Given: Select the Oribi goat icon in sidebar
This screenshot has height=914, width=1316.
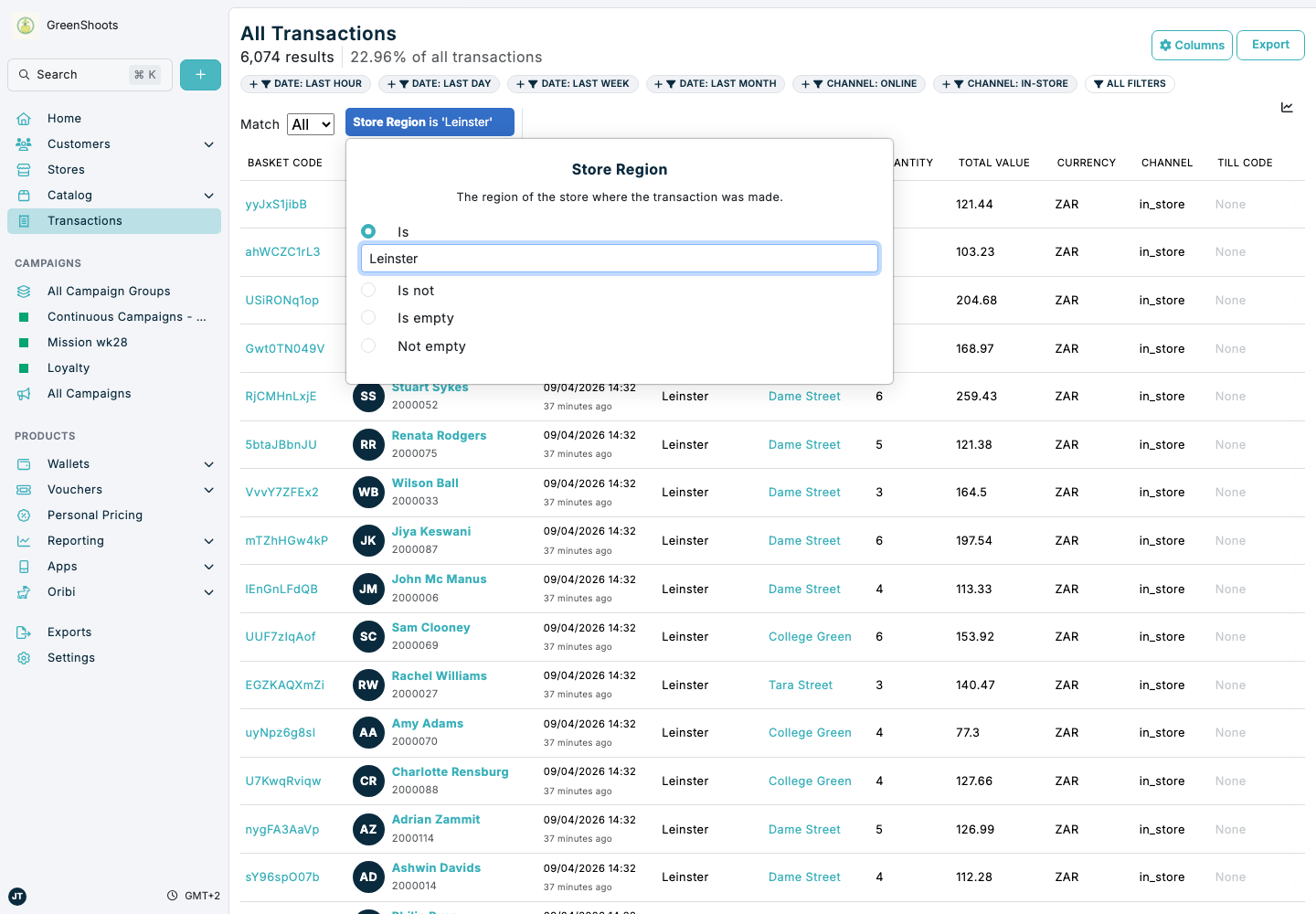Looking at the screenshot, I should coord(23,591).
